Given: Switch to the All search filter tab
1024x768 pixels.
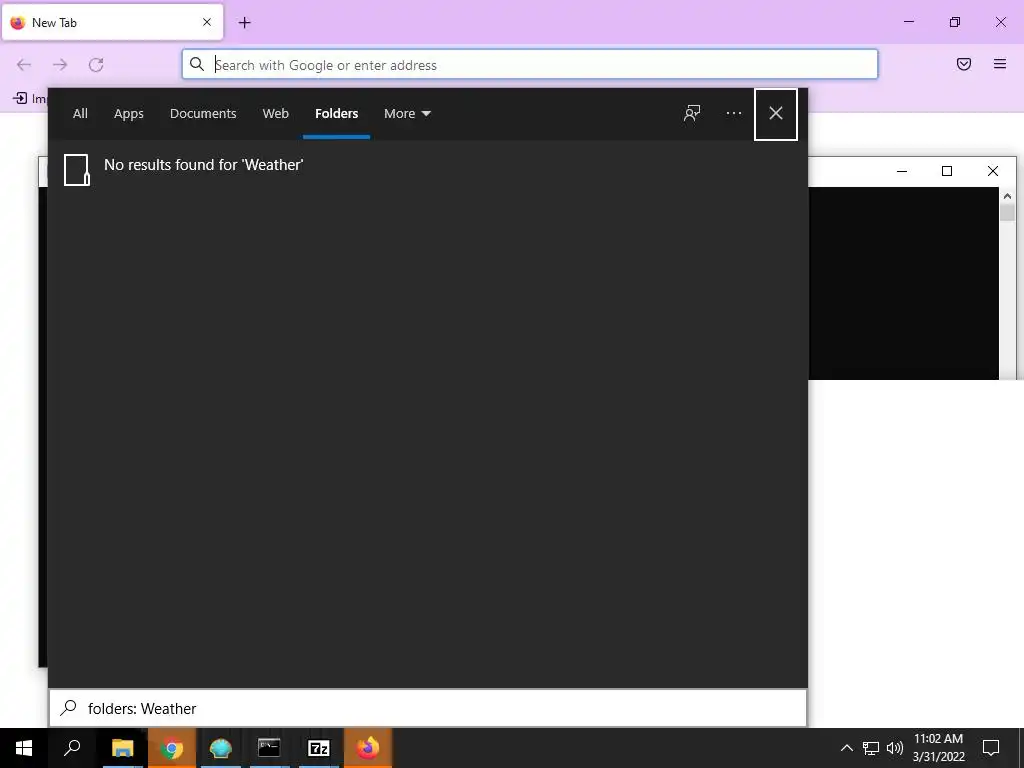Looking at the screenshot, I should click(80, 114).
